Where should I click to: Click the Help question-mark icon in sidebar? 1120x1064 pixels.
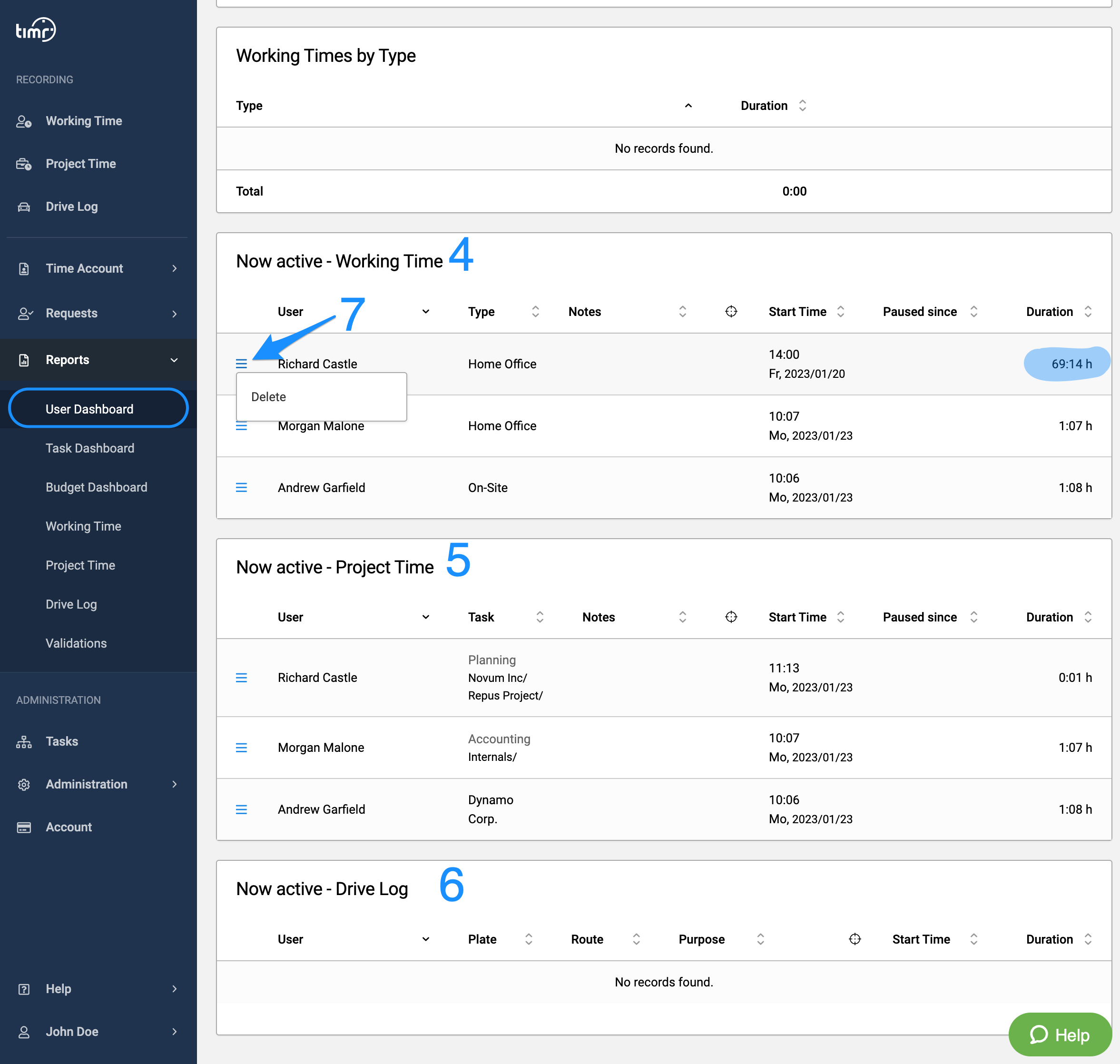point(24,989)
